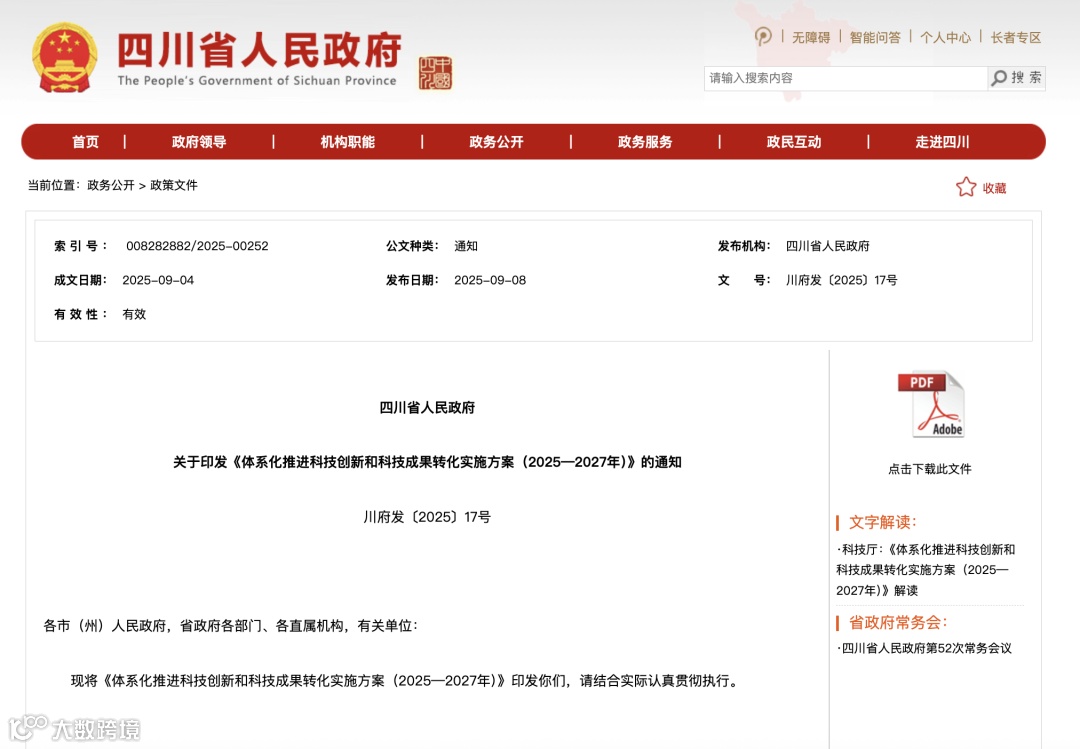Click the 省政府常务会 section heading
Viewport: 1080px width, 749px height.
click(x=898, y=623)
